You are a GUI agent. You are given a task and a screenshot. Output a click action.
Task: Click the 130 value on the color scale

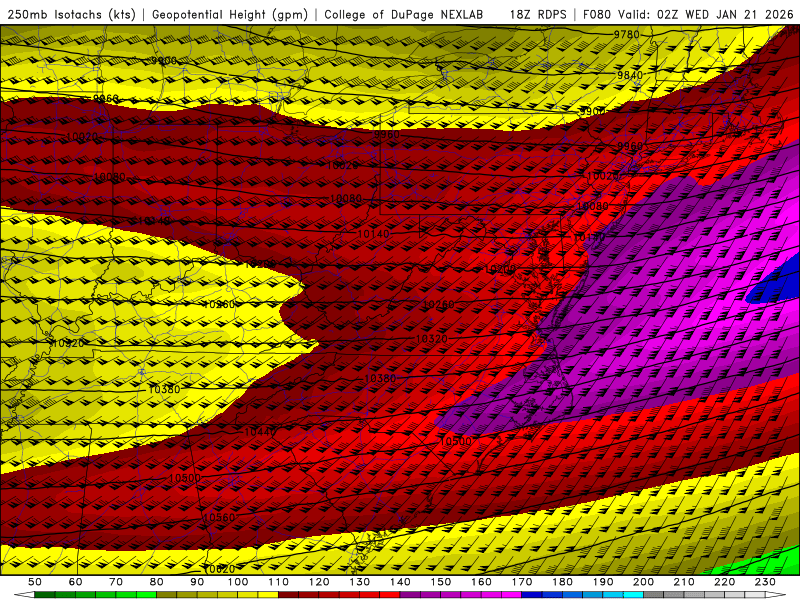click(x=359, y=582)
